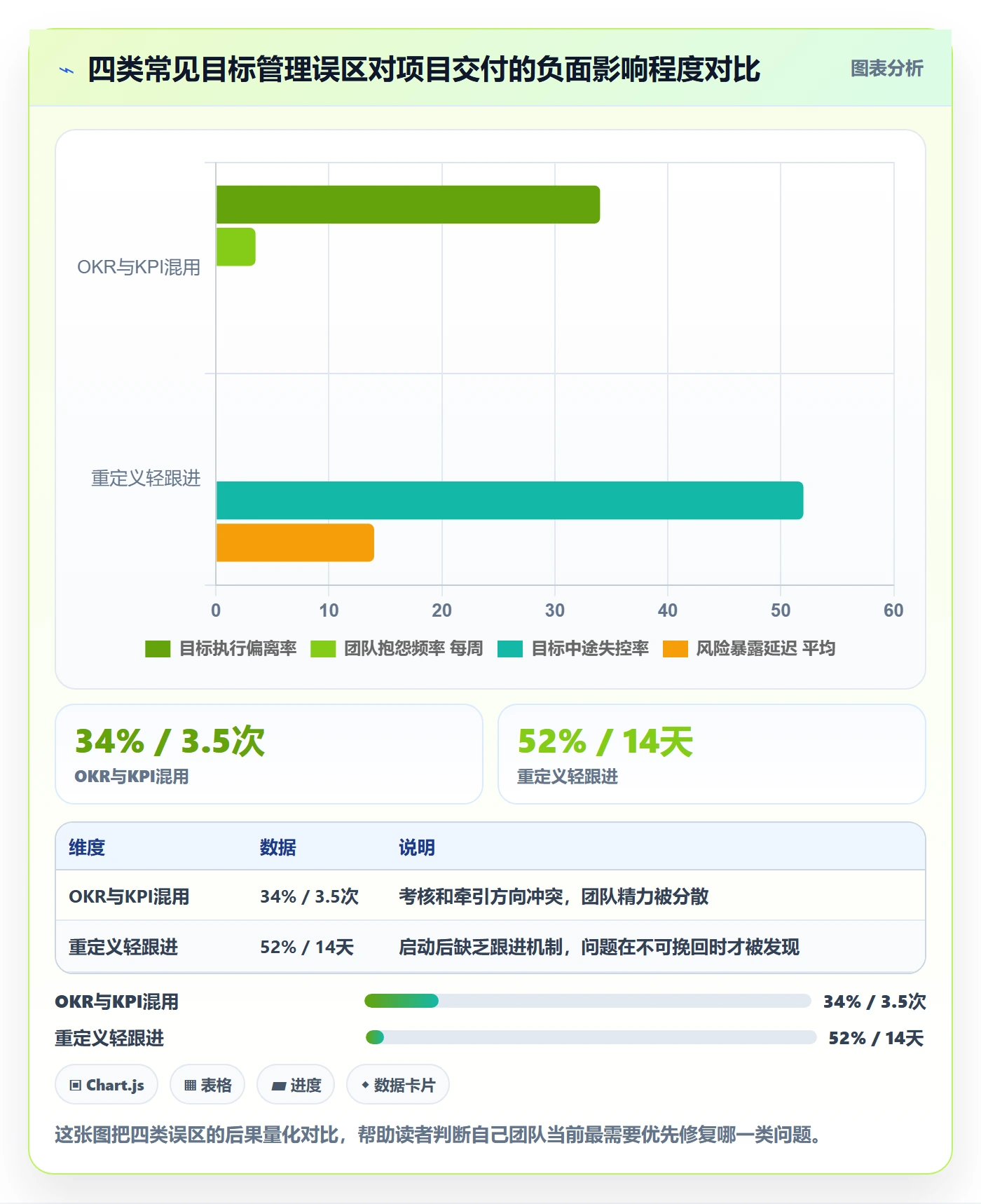
Task: Click the OKR与KPI混用 progress bar
Action: [x=587, y=1001]
